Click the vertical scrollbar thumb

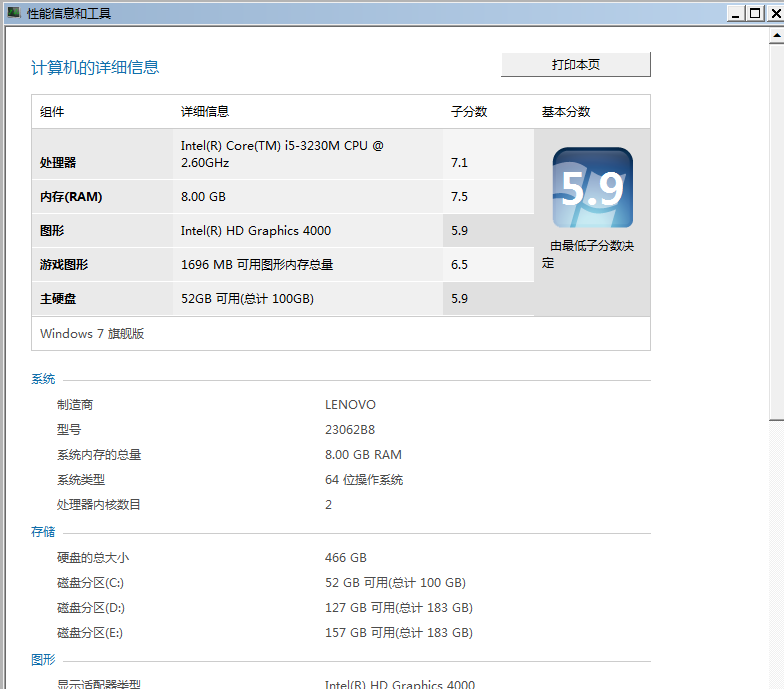coord(776,232)
